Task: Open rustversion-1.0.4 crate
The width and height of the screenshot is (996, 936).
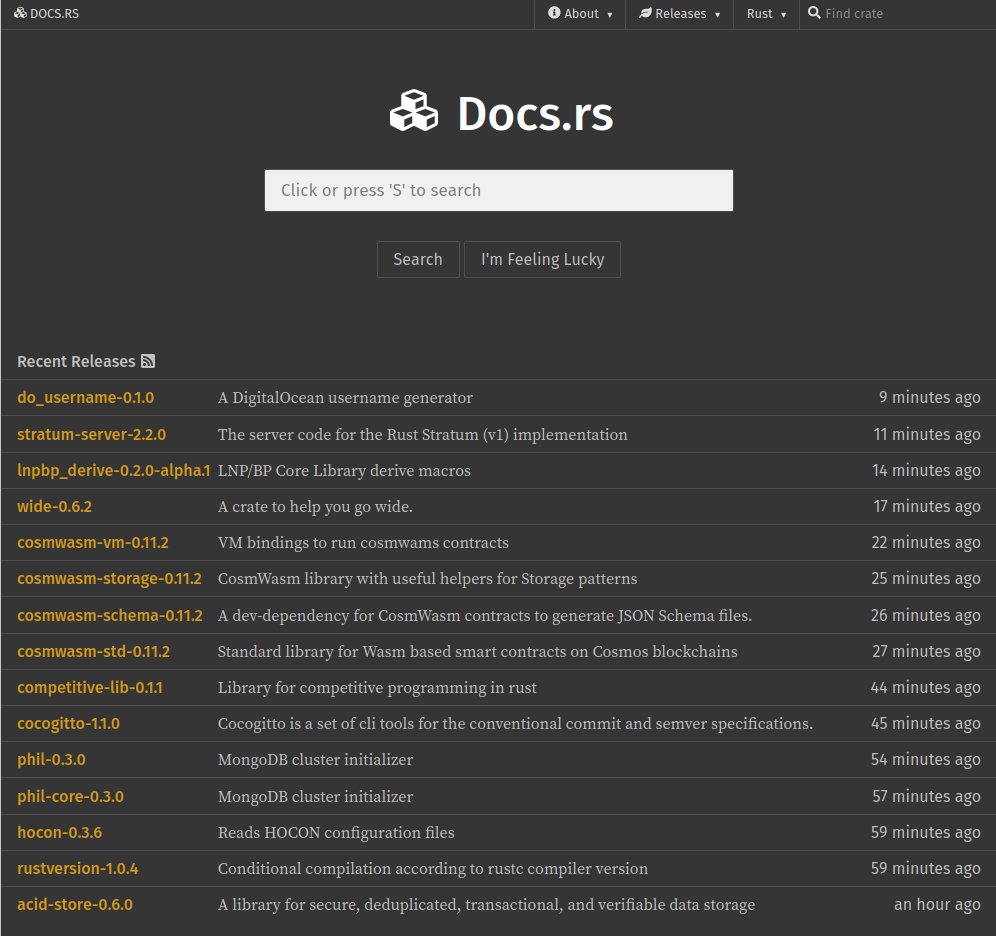Action: click(77, 869)
